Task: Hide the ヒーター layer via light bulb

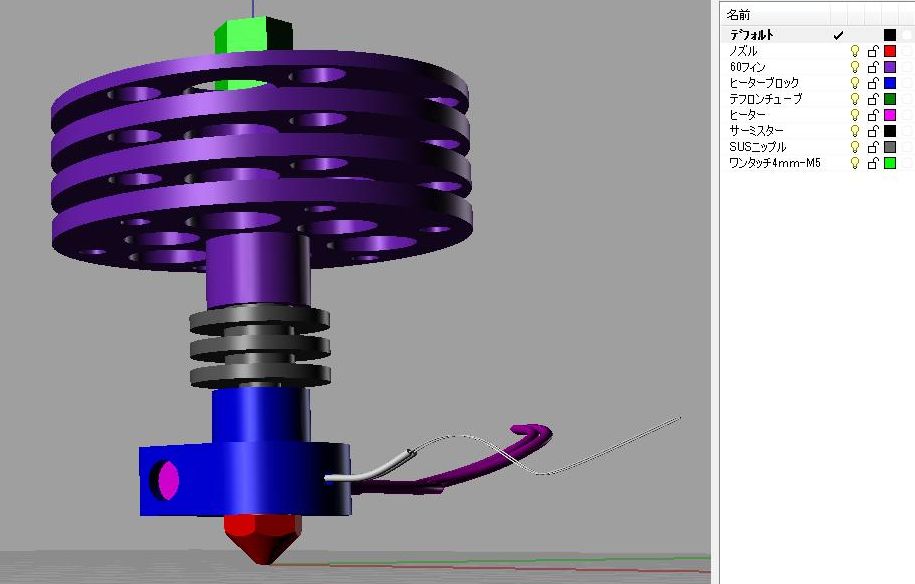Action: (855, 115)
